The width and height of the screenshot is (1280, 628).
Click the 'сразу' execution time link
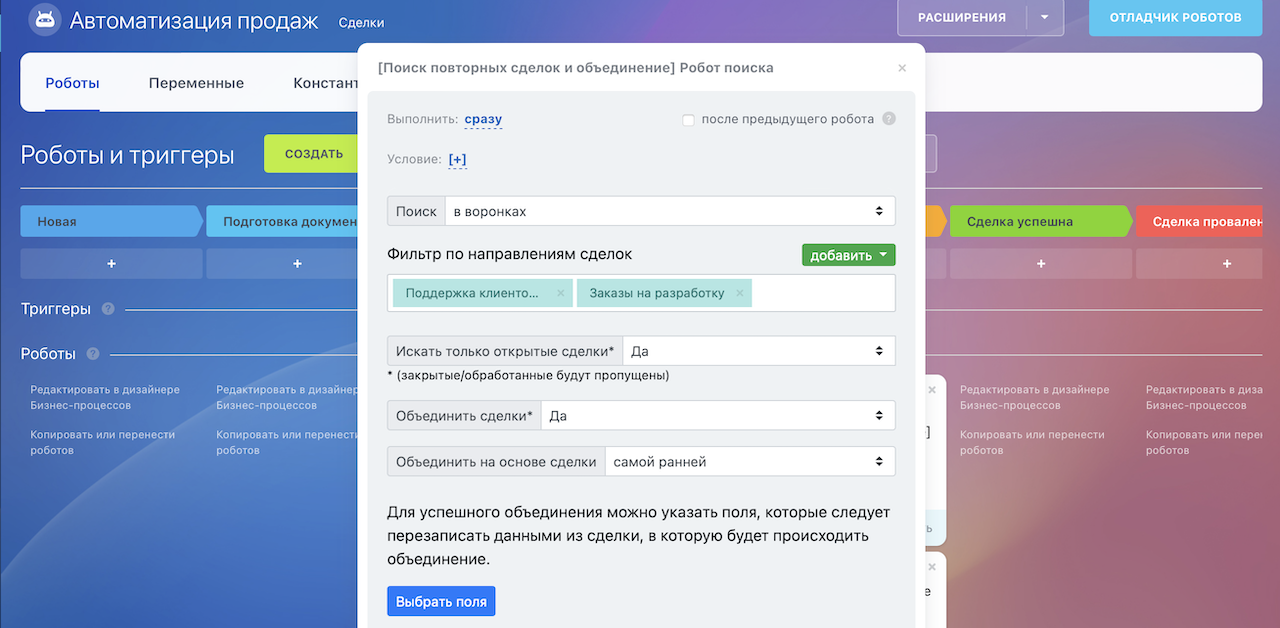(x=483, y=119)
